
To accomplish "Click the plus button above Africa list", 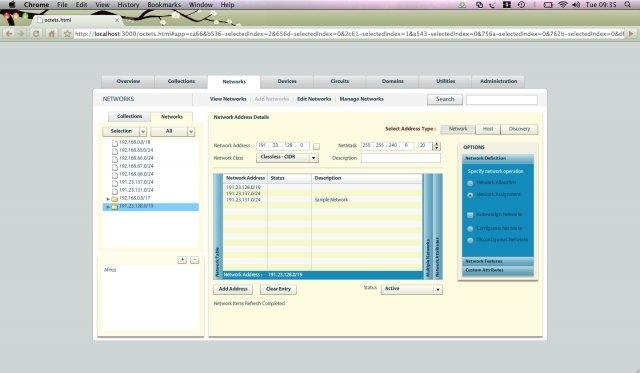I will coord(182,260).
